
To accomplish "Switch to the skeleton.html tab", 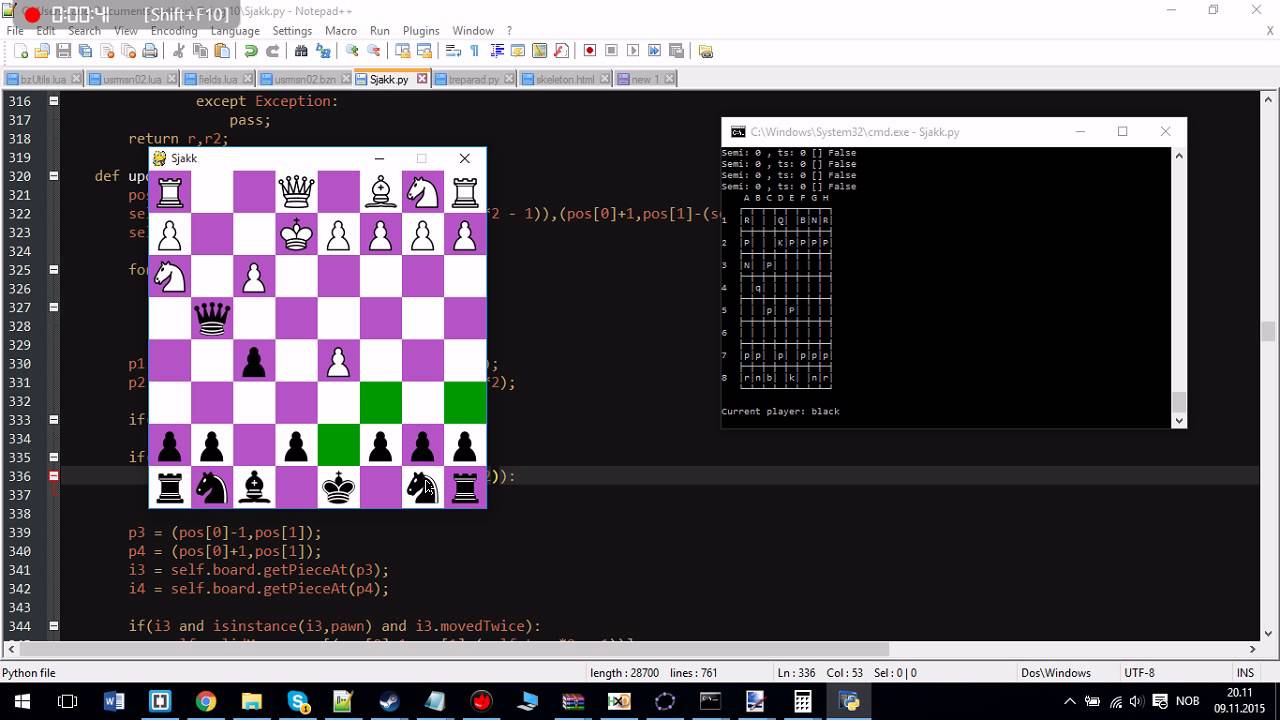I will (x=564, y=79).
